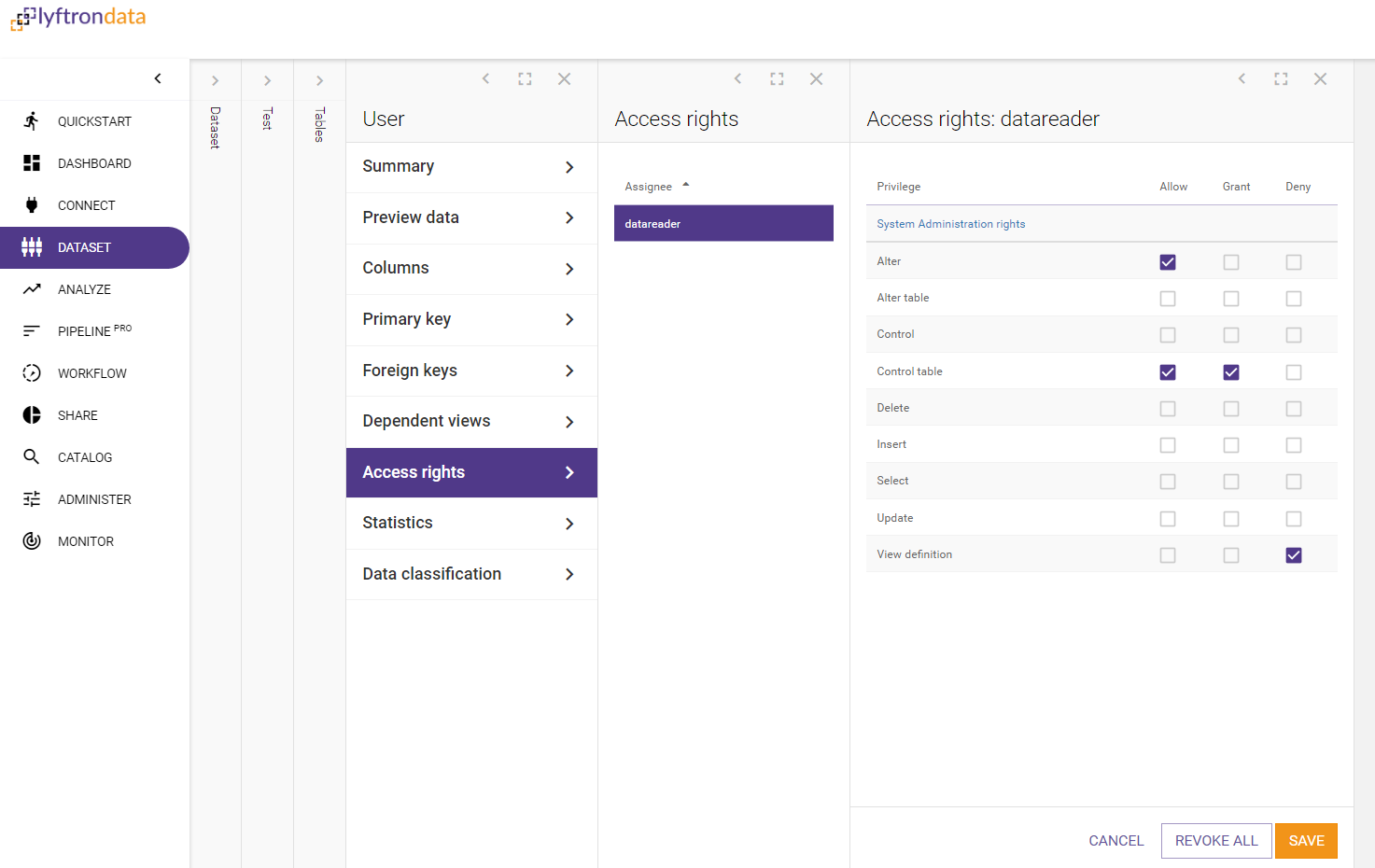Check Deny for Update privilege
This screenshot has width=1375, height=868.
[1294, 519]
